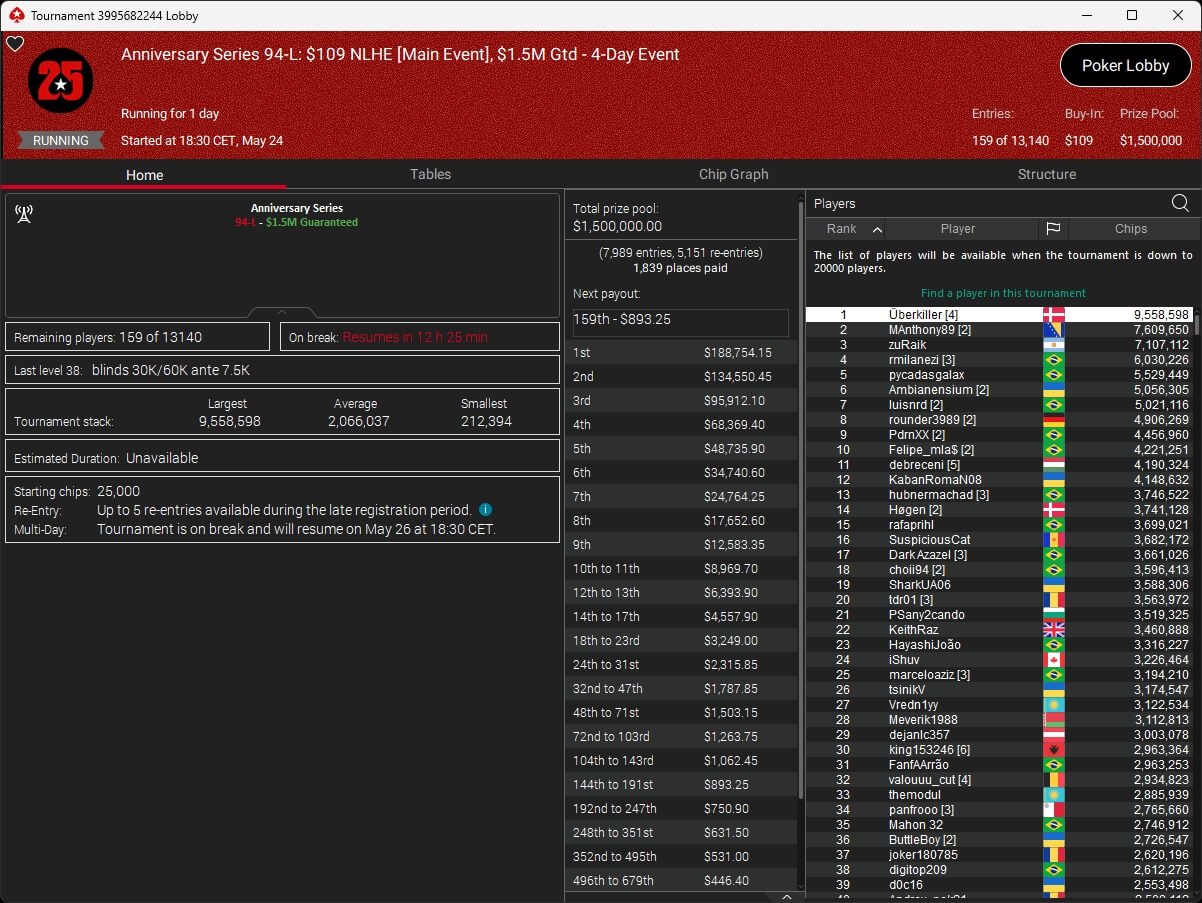Click the 496th to 679th payout row
The height and width of the screenshot is (903, 1202).
coord(680,881)
